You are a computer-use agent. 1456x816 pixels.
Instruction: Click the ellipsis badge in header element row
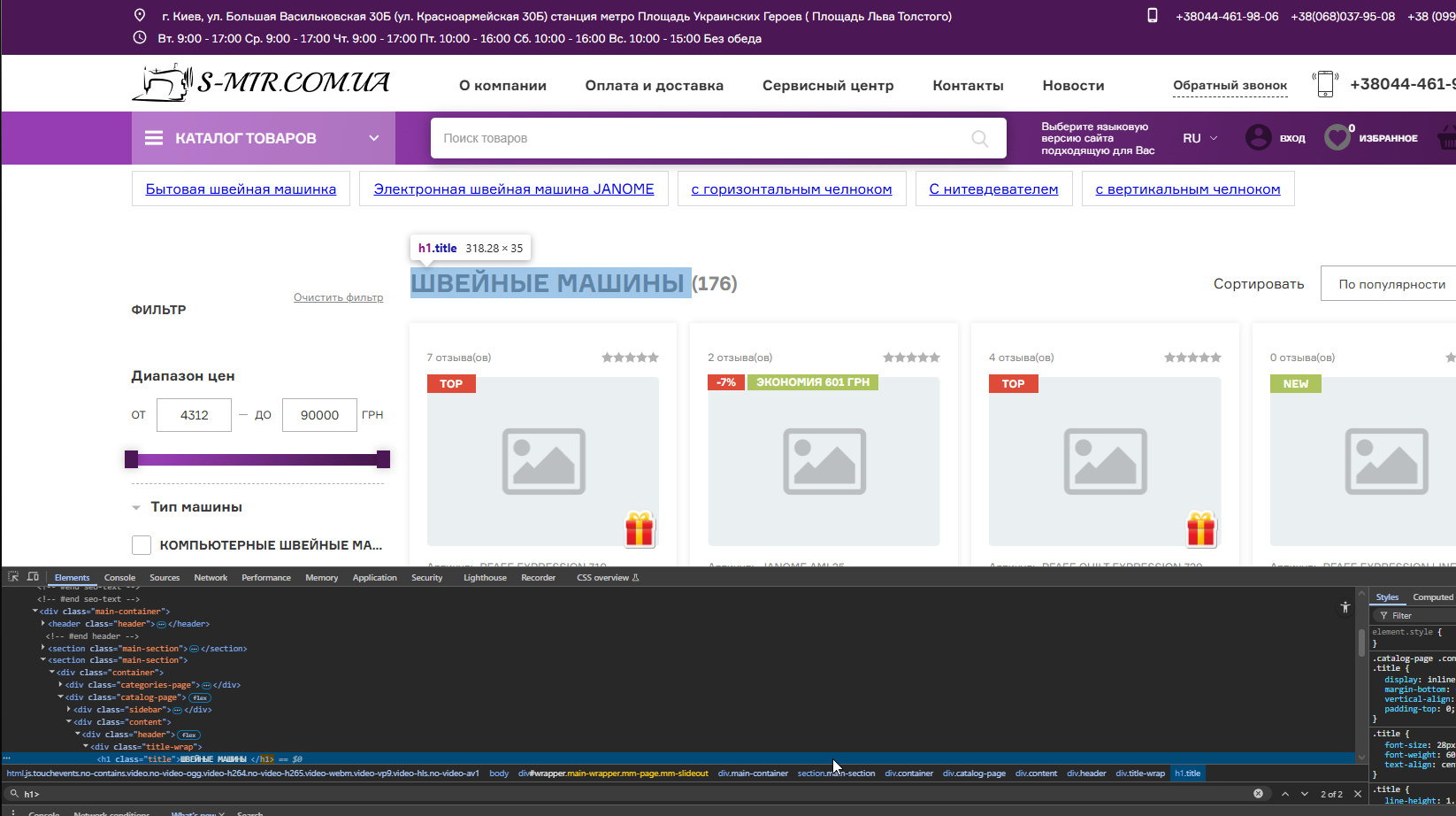(x=162, y=624)
